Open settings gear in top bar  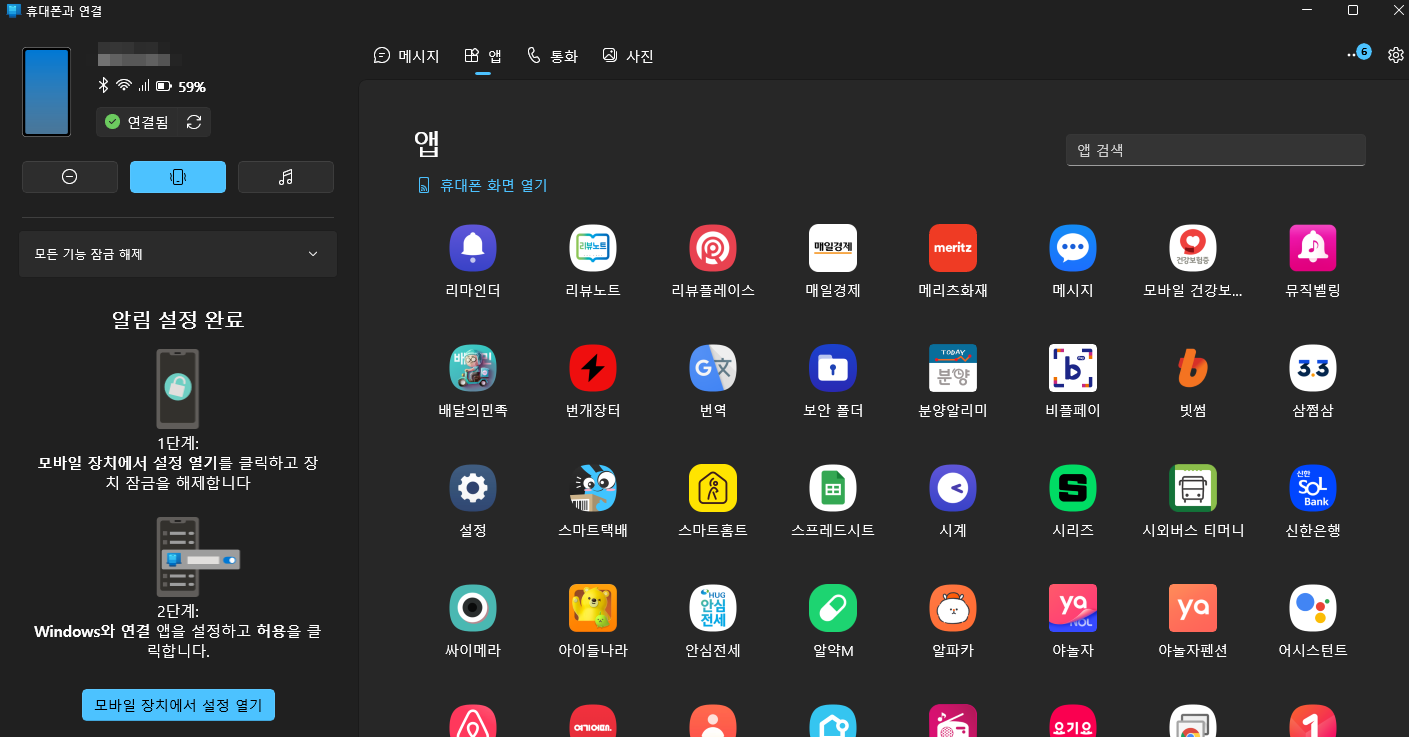(x=1395, y=56)
